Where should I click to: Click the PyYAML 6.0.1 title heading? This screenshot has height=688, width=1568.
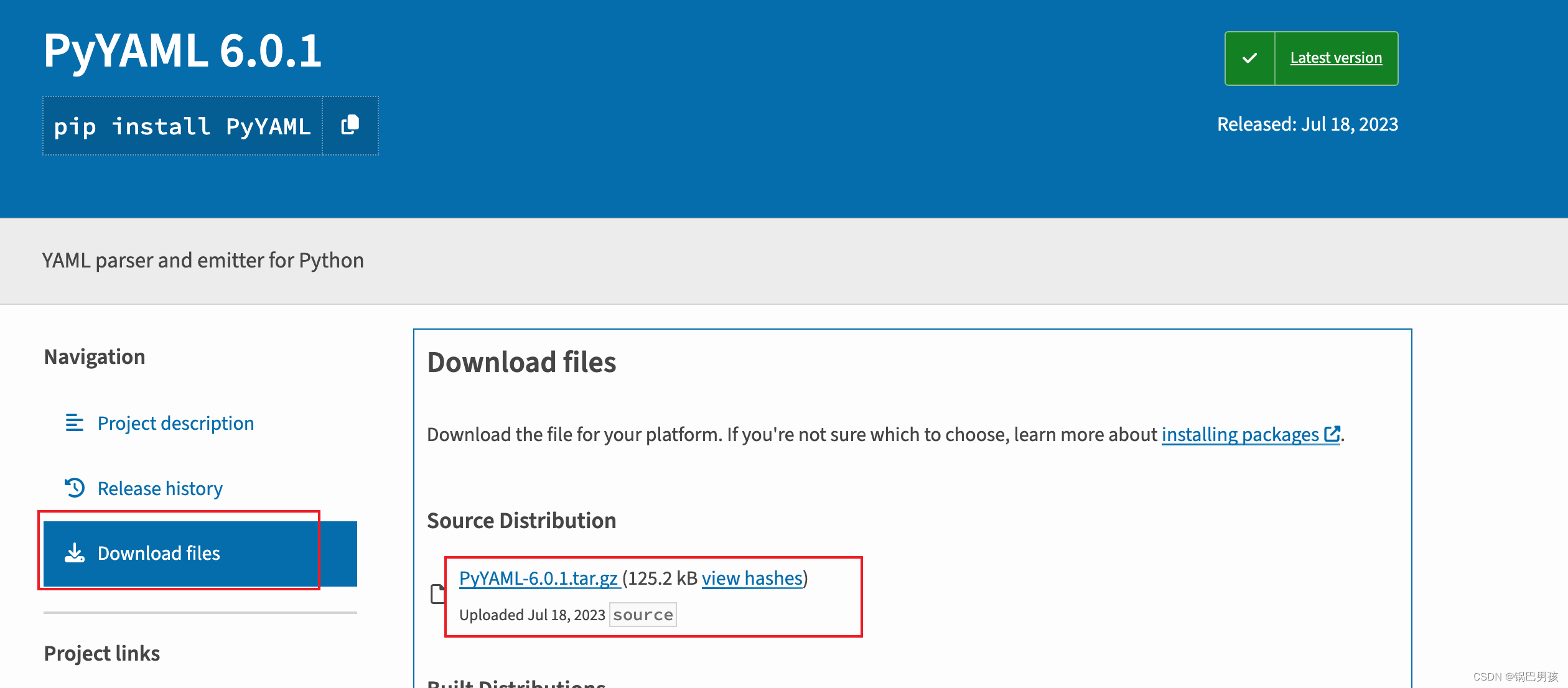click(x=182, y=51)
